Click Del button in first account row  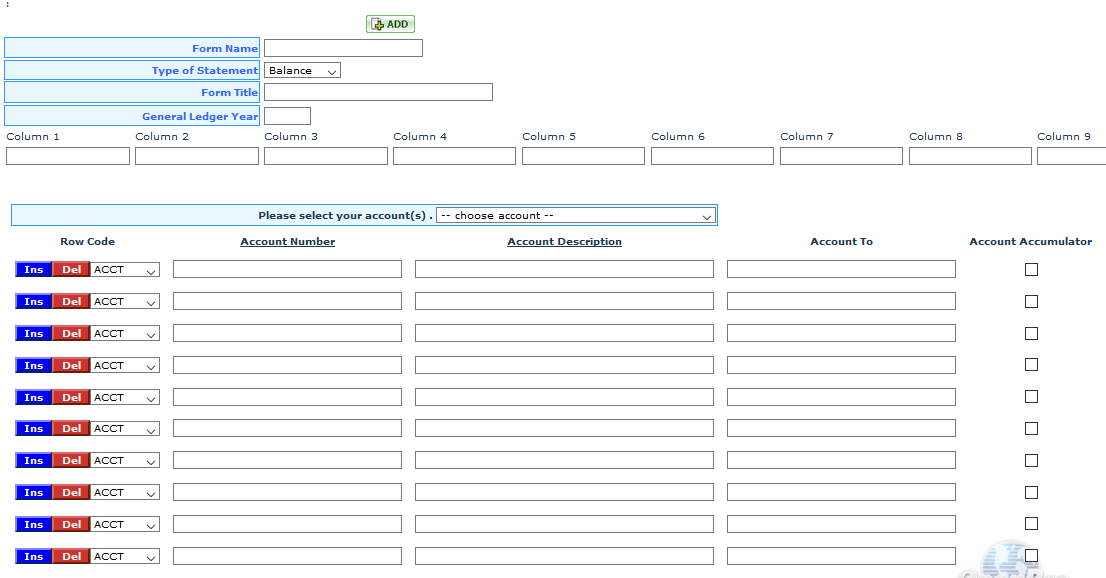(x=72, y=270)
